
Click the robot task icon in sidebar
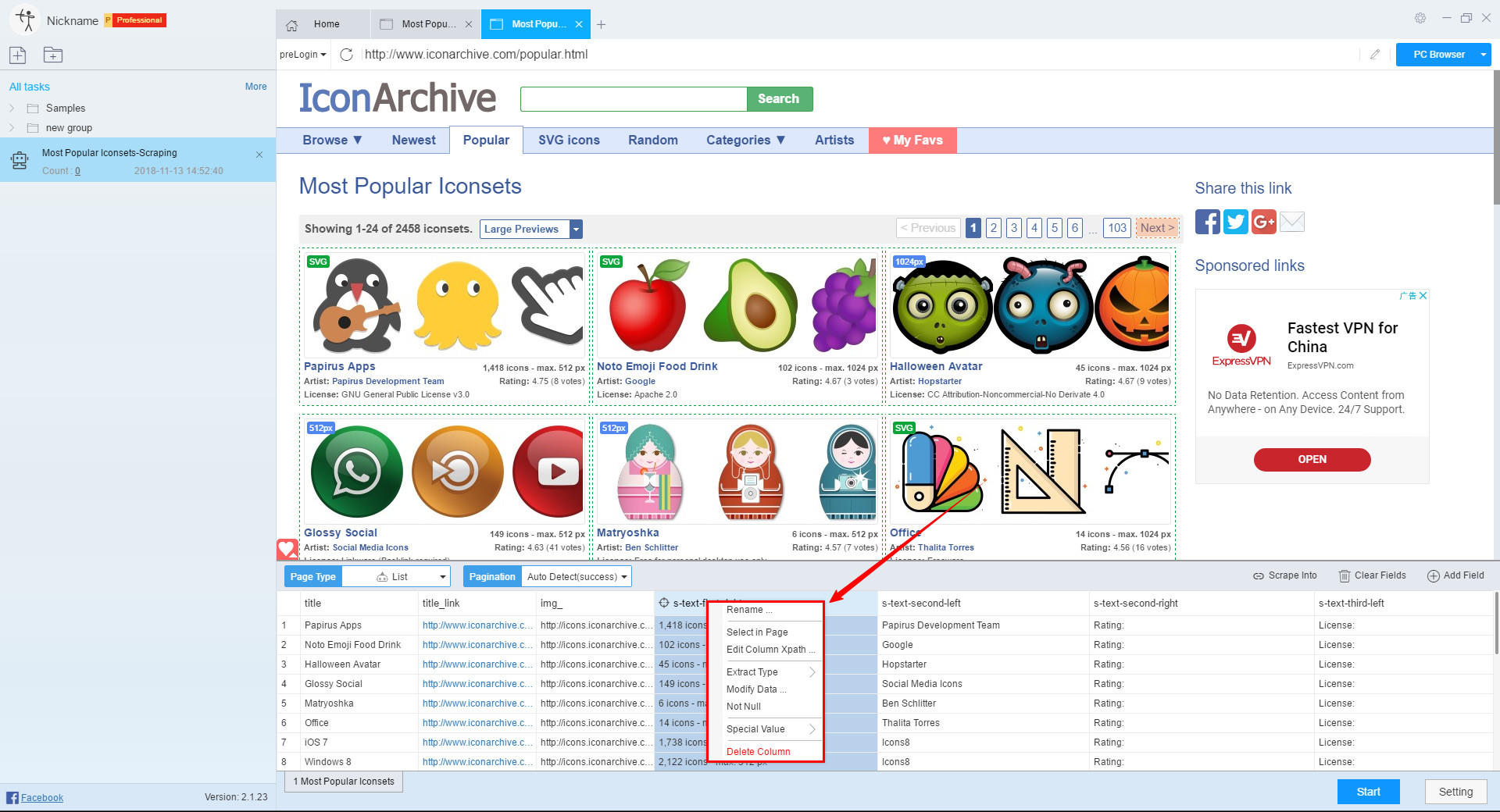pos(20,161)
